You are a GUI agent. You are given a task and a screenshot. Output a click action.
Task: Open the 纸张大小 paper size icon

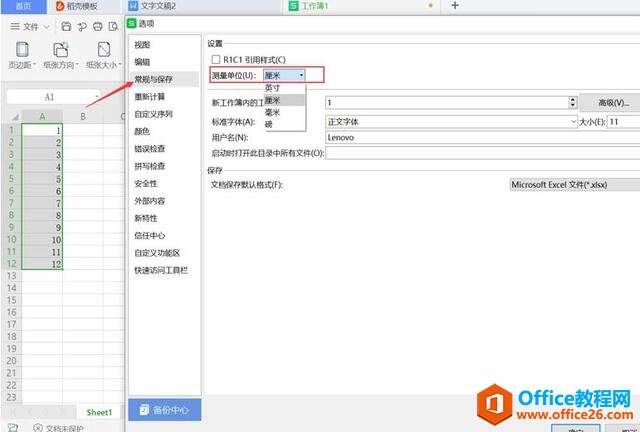[104, 49]
